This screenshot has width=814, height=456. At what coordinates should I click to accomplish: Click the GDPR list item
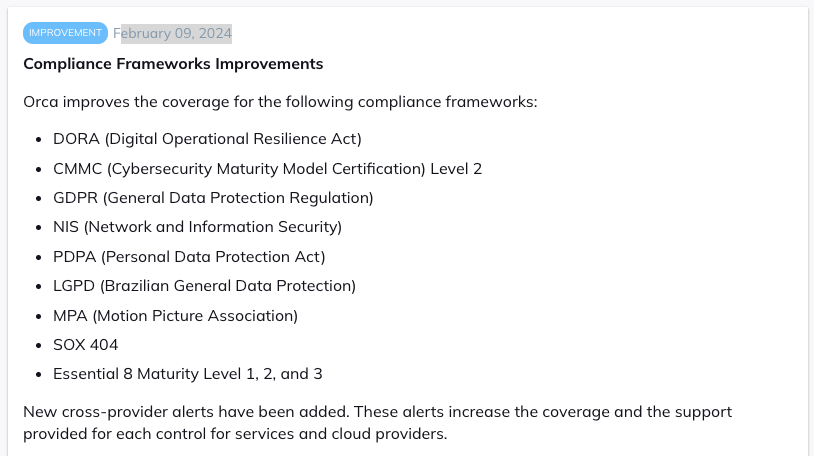click(x=213, y=198)
